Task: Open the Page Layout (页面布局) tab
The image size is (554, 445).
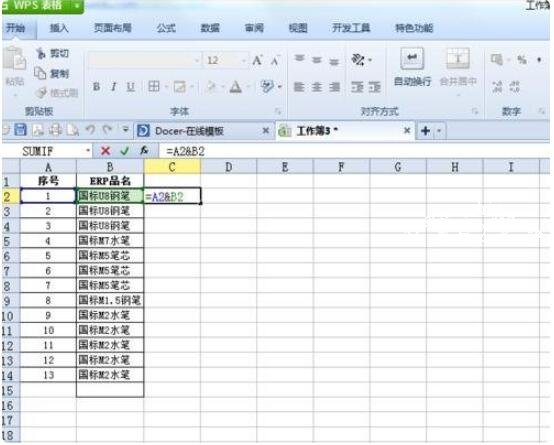Action: tap(113, 28)
